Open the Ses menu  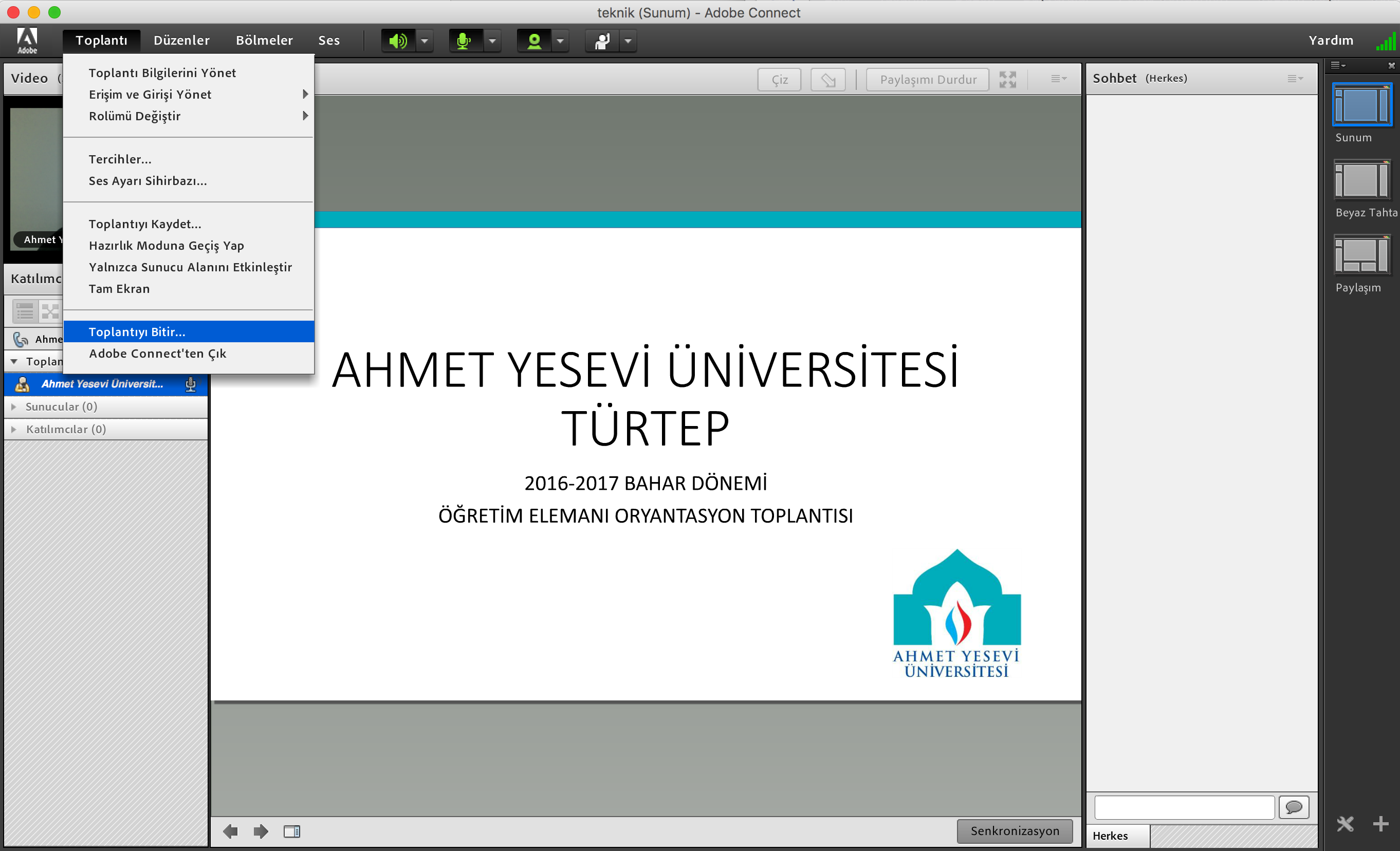329,40
